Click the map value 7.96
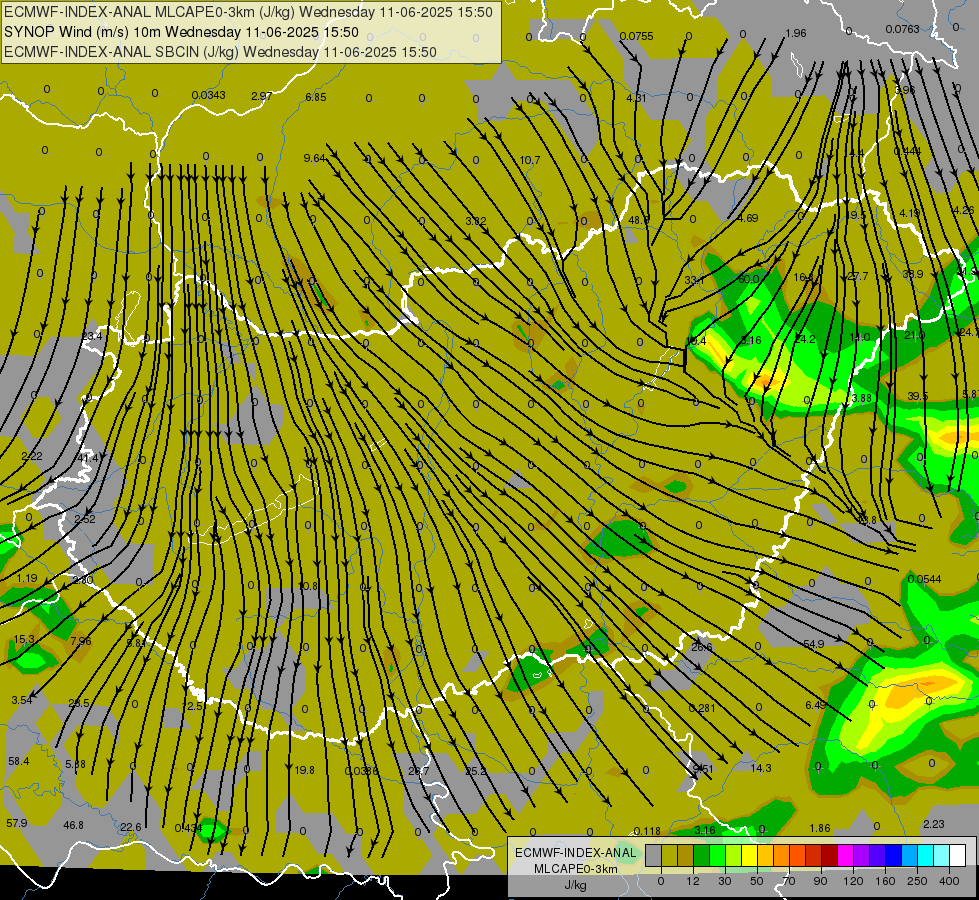 pyautogui.click(x=81, y=641)
